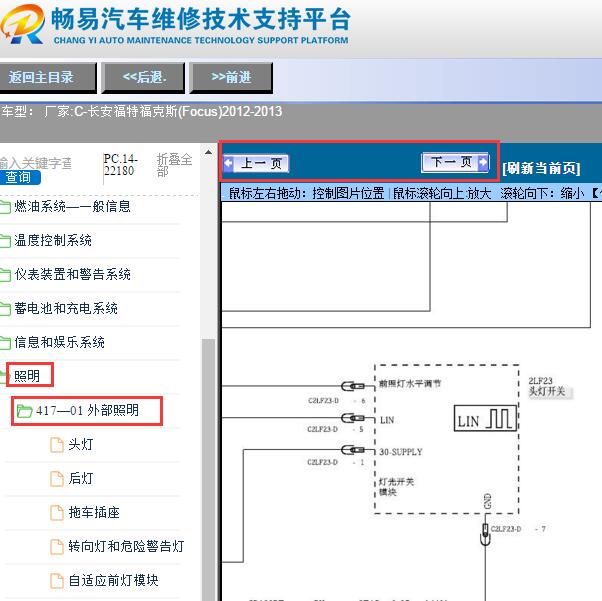Screen dimensions: 602x601
Task: Click folder icon beside 温度控制系统
Action: (x=5, y=241)
